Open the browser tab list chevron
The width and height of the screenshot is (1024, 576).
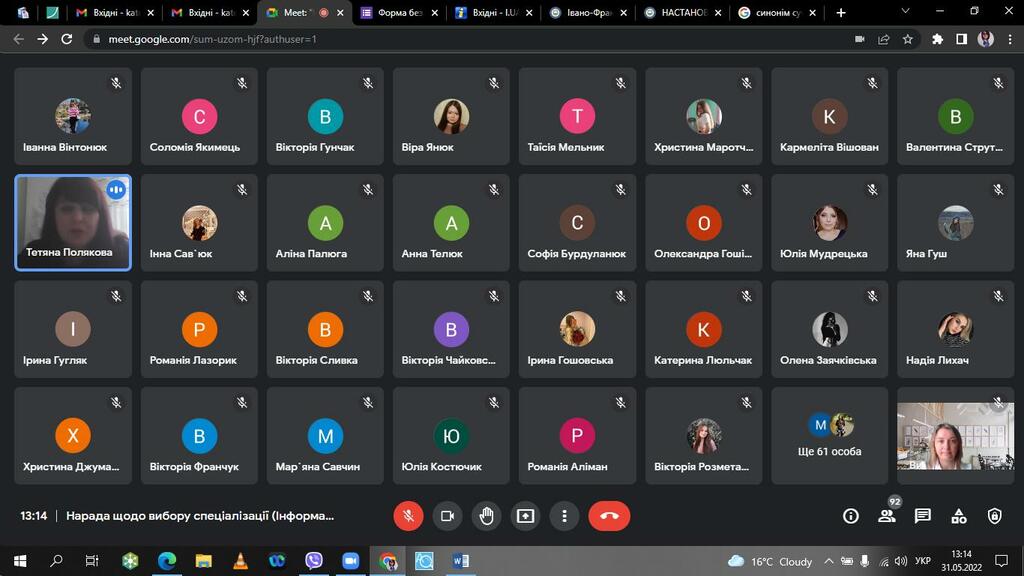pos(905,12)
